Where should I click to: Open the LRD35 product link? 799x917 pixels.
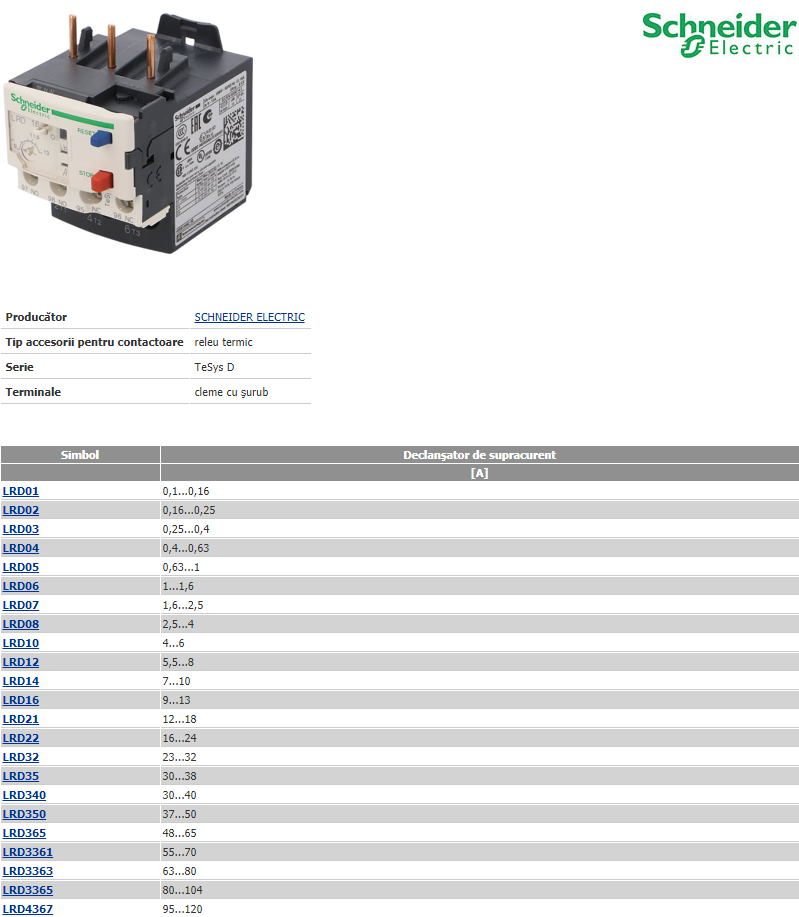pos(21,776)
